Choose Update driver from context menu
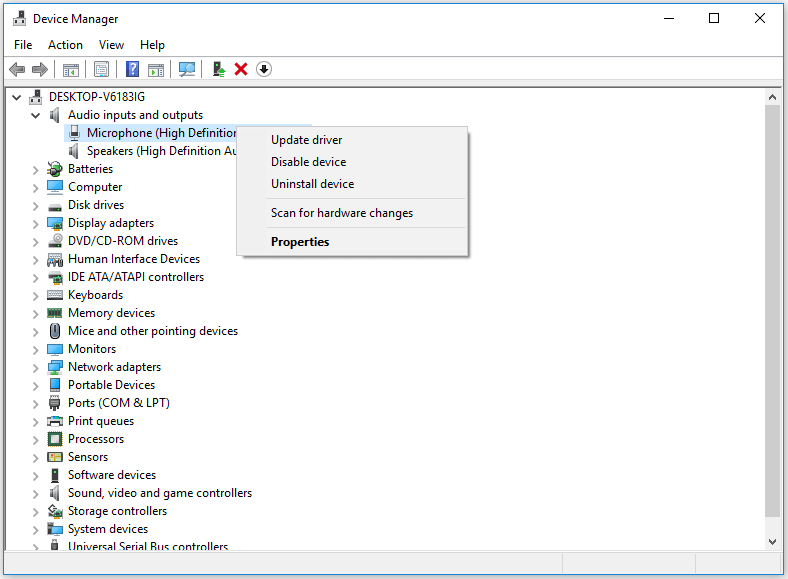The height and width of the screenshot is (579, 788). [352, 140]
